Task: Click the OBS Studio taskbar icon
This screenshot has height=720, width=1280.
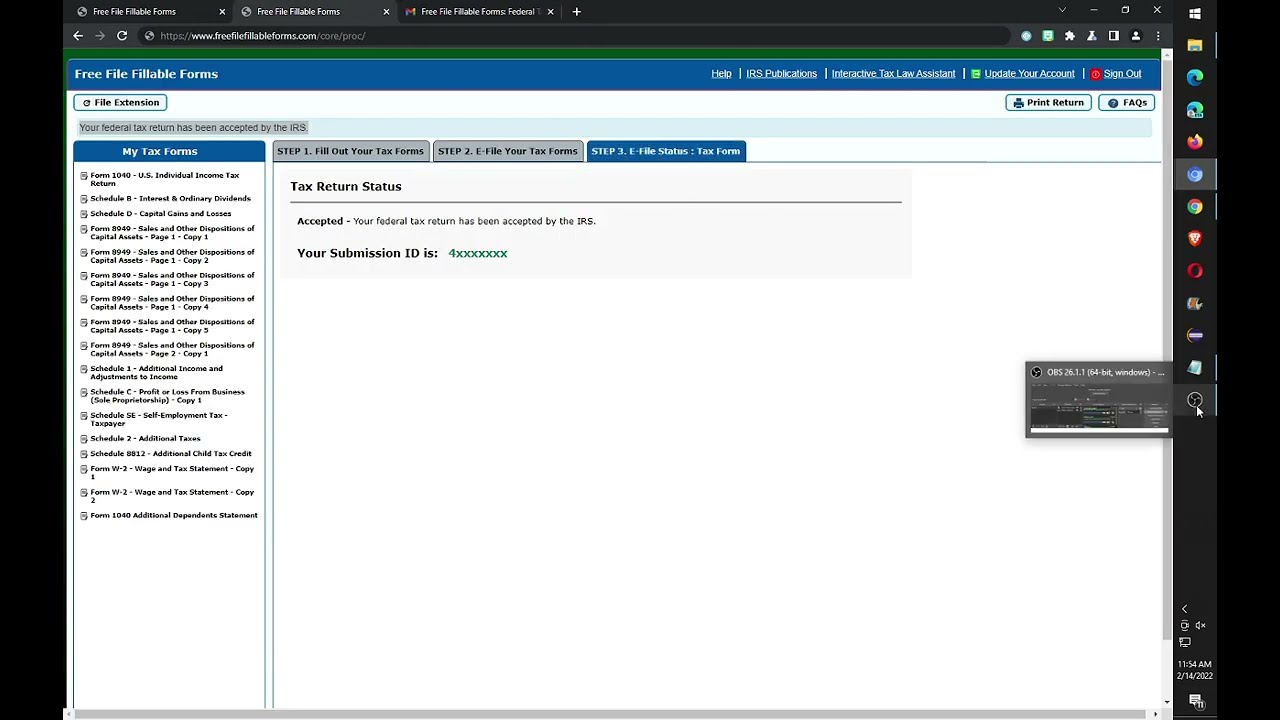Action: coord(1195,400)
